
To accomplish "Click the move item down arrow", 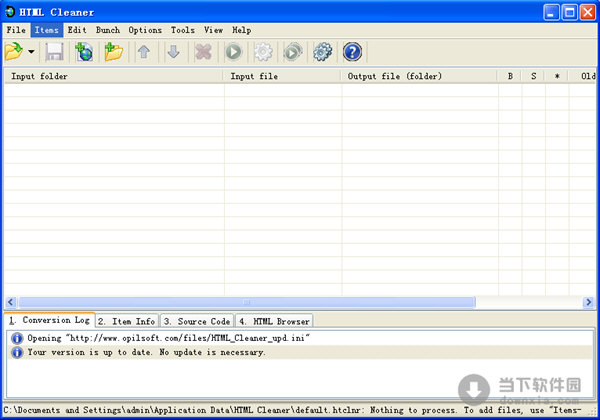I will point(173,52).
